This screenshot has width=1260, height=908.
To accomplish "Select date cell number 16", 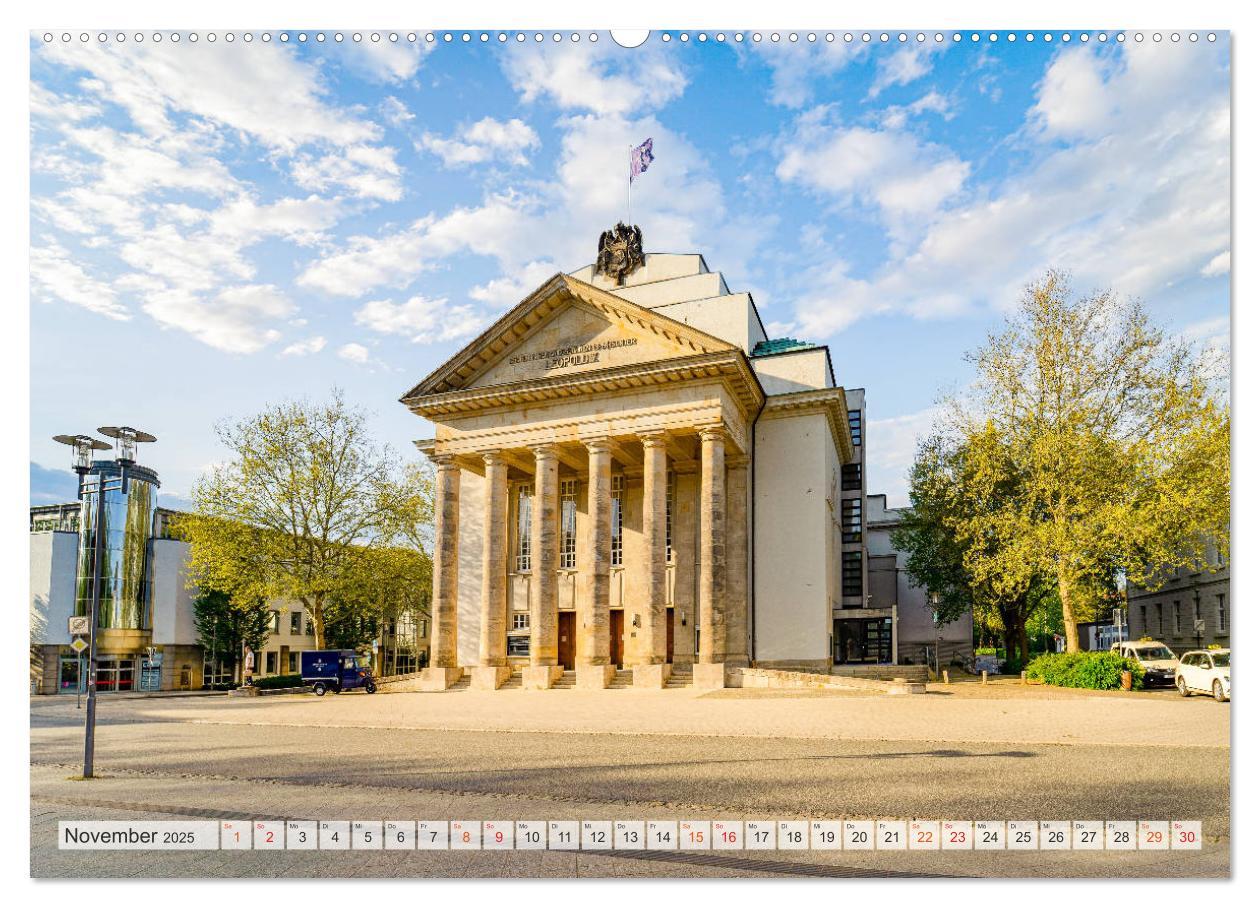I will (727, 836).
